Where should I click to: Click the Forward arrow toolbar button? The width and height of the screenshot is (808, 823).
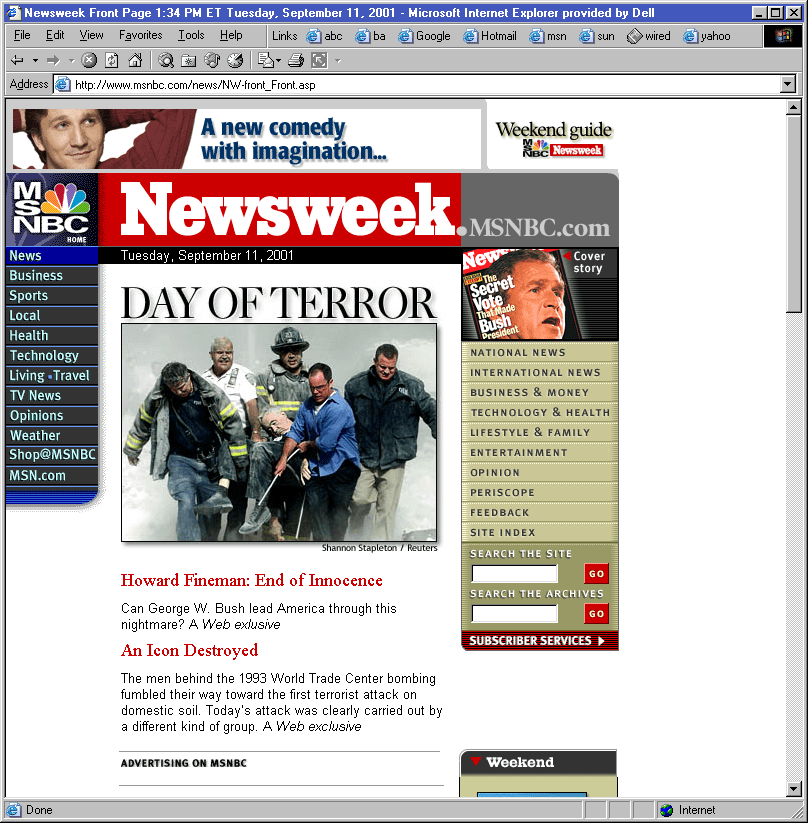[x=53, y=61]
